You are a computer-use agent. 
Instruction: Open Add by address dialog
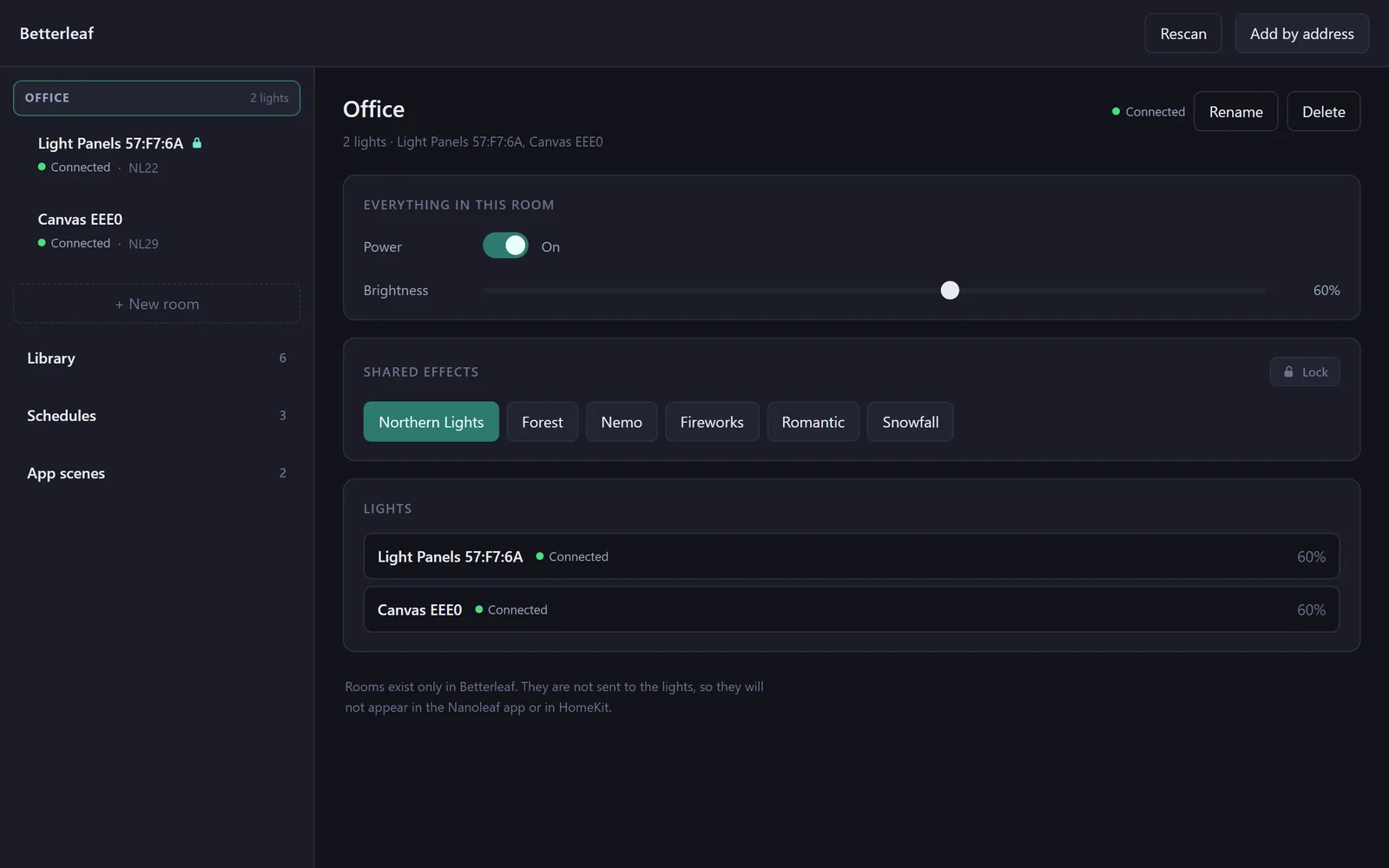point(1301,33)
